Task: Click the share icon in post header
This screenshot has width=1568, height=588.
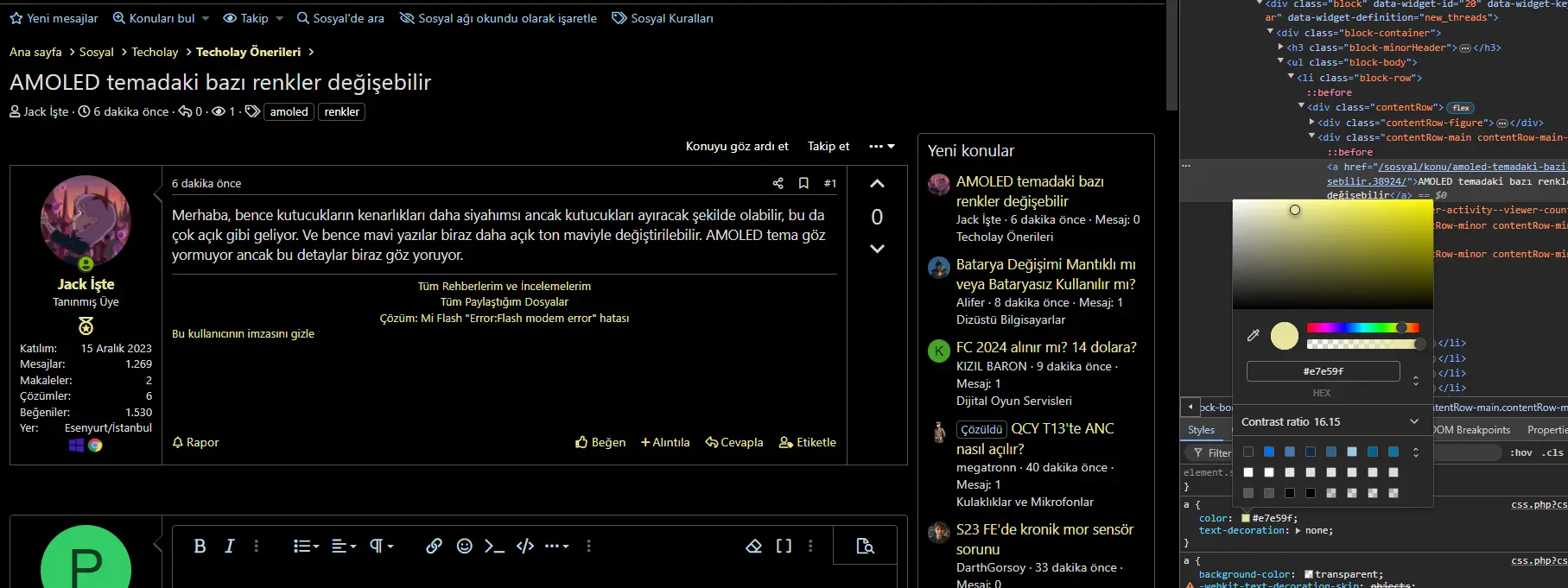Action: click(778, 183)
